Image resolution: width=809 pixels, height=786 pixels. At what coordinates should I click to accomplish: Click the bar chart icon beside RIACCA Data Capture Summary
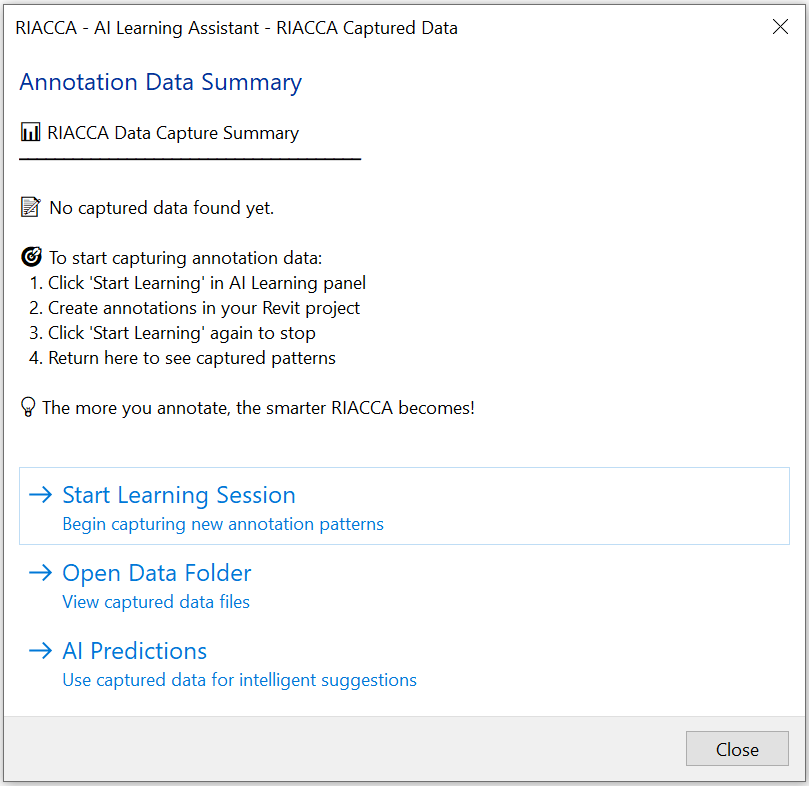30,132
